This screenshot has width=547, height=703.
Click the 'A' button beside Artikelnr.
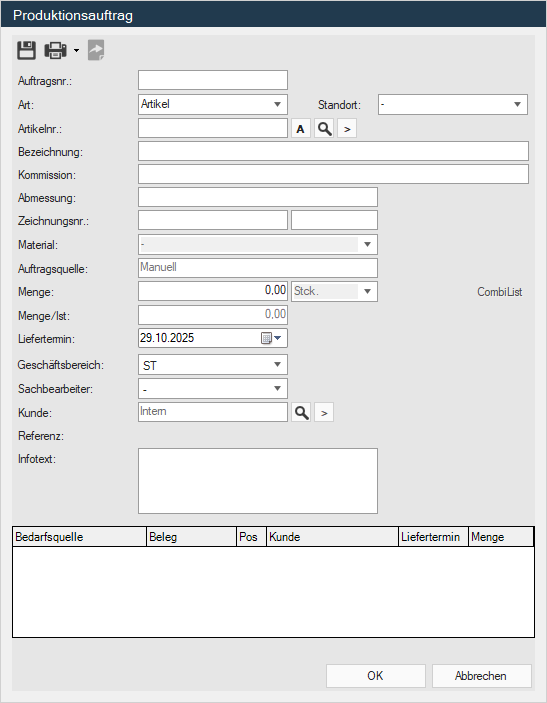point(300,129)
